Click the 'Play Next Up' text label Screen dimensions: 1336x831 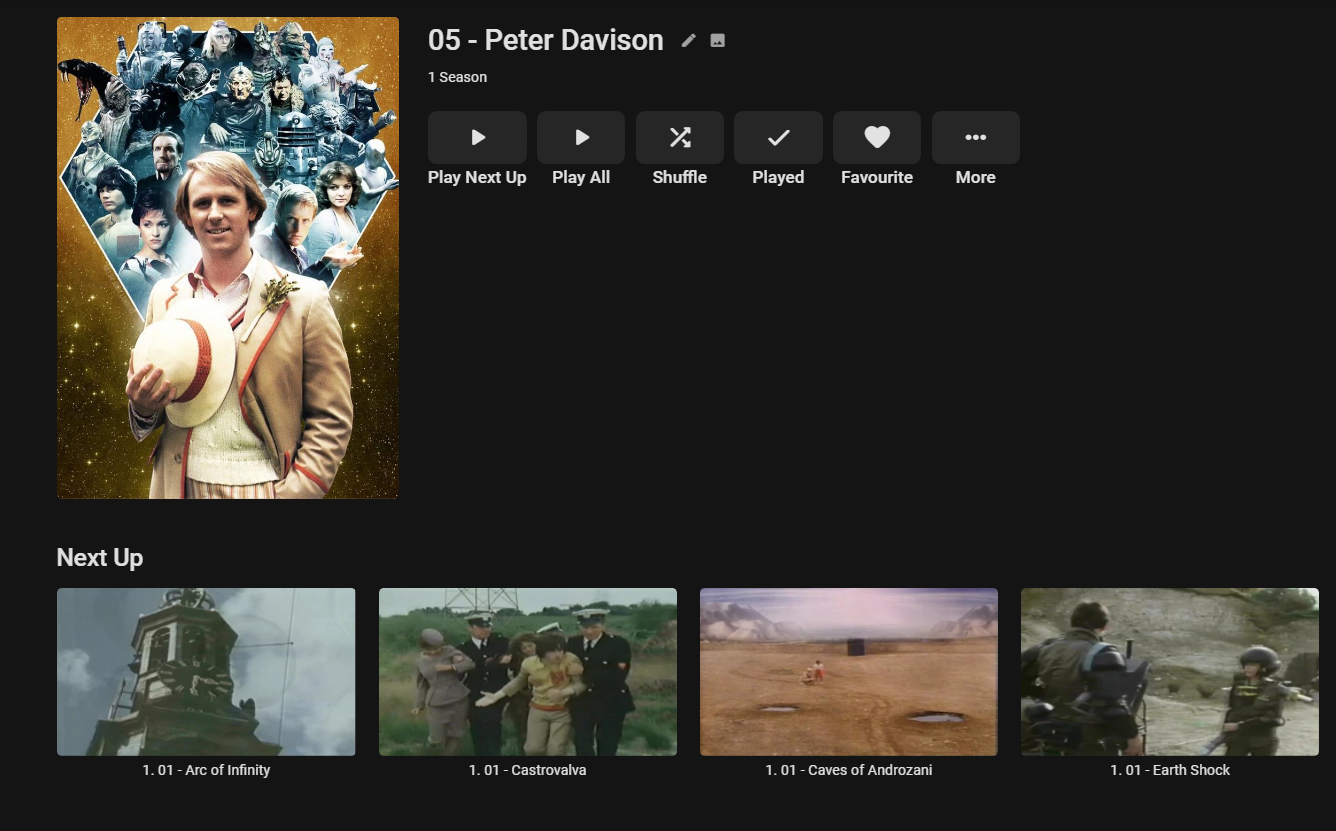[x=477, y=177]
